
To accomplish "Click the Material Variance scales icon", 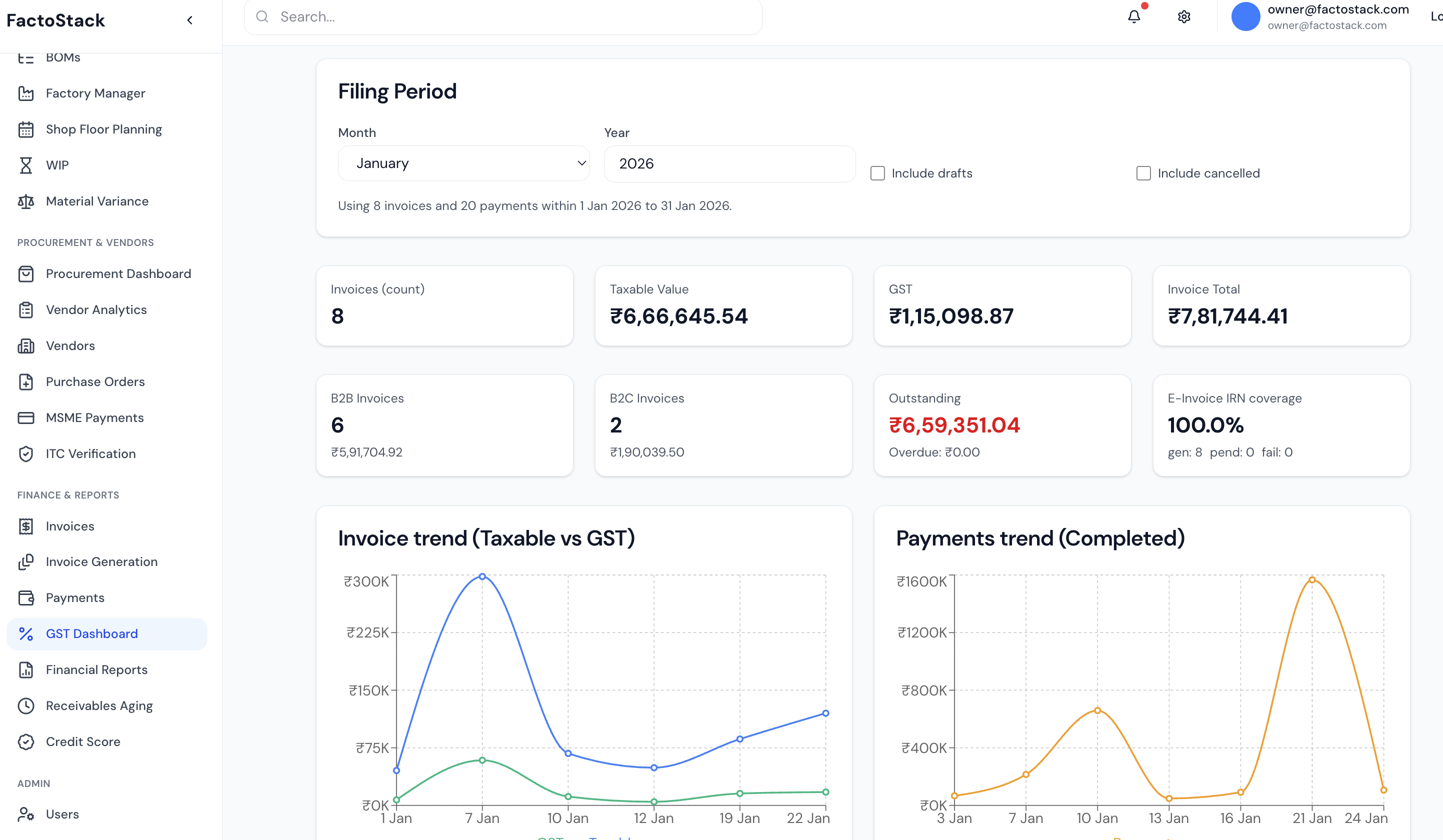I will 26,201.
